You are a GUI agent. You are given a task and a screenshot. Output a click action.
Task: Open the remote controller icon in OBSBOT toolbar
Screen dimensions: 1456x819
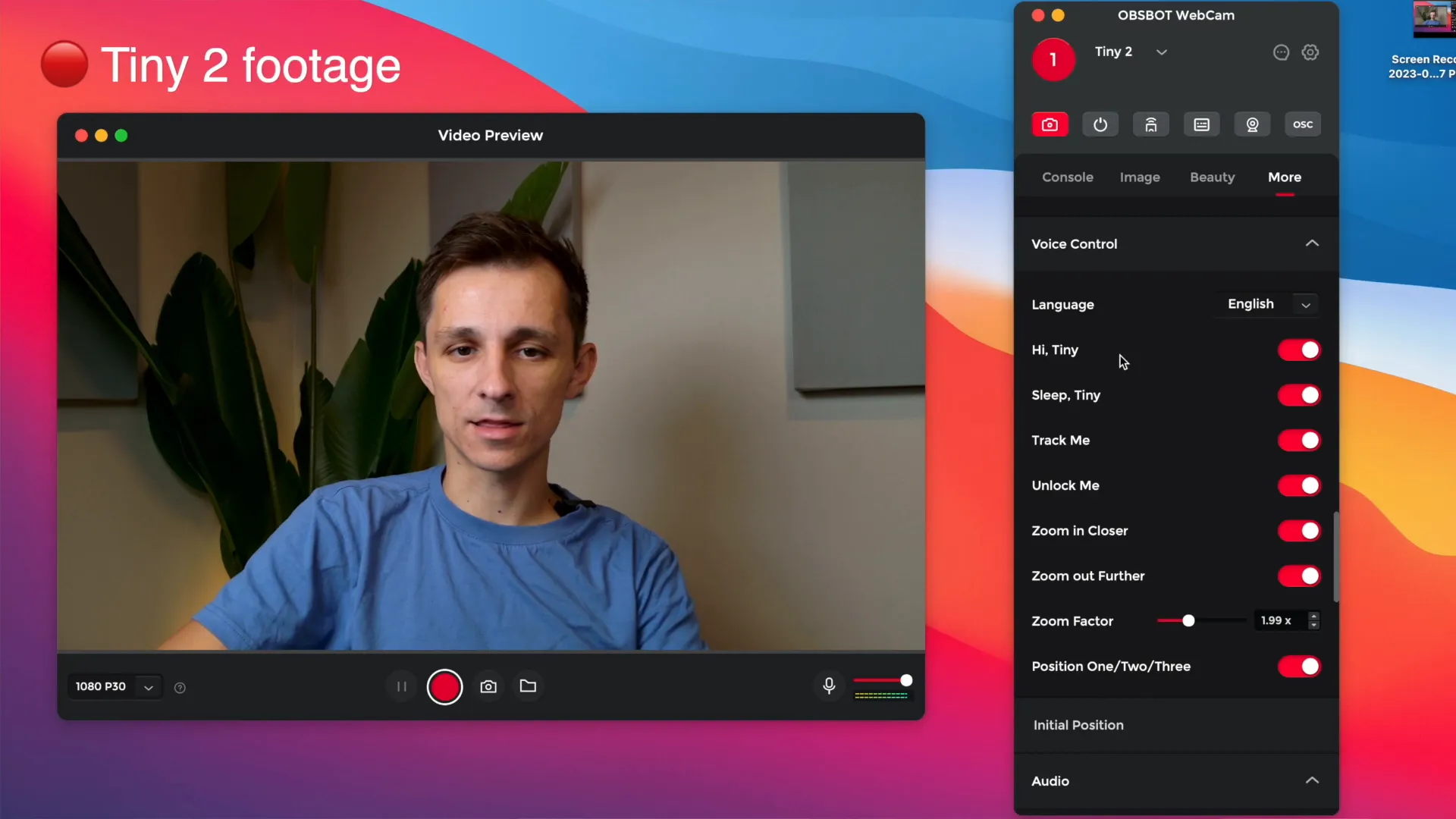[x=1151, y=124]
